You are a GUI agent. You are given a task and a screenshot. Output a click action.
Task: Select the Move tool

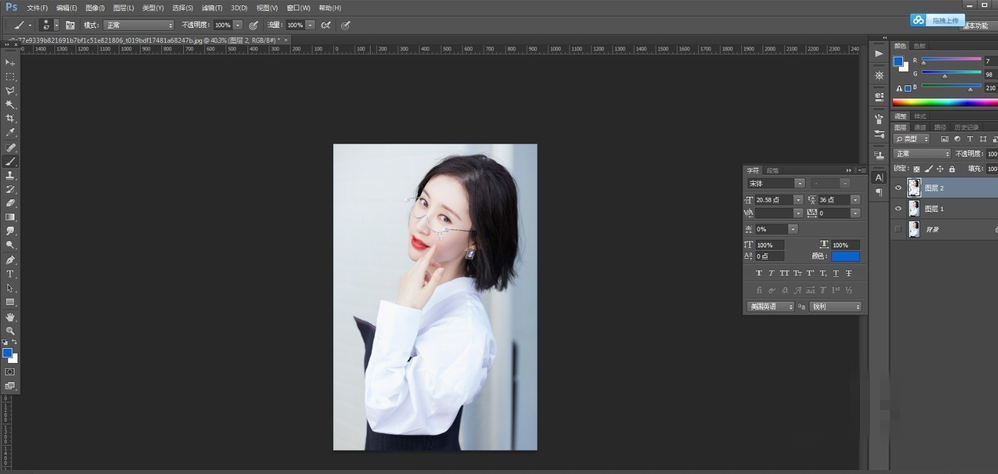coord(11,62)
